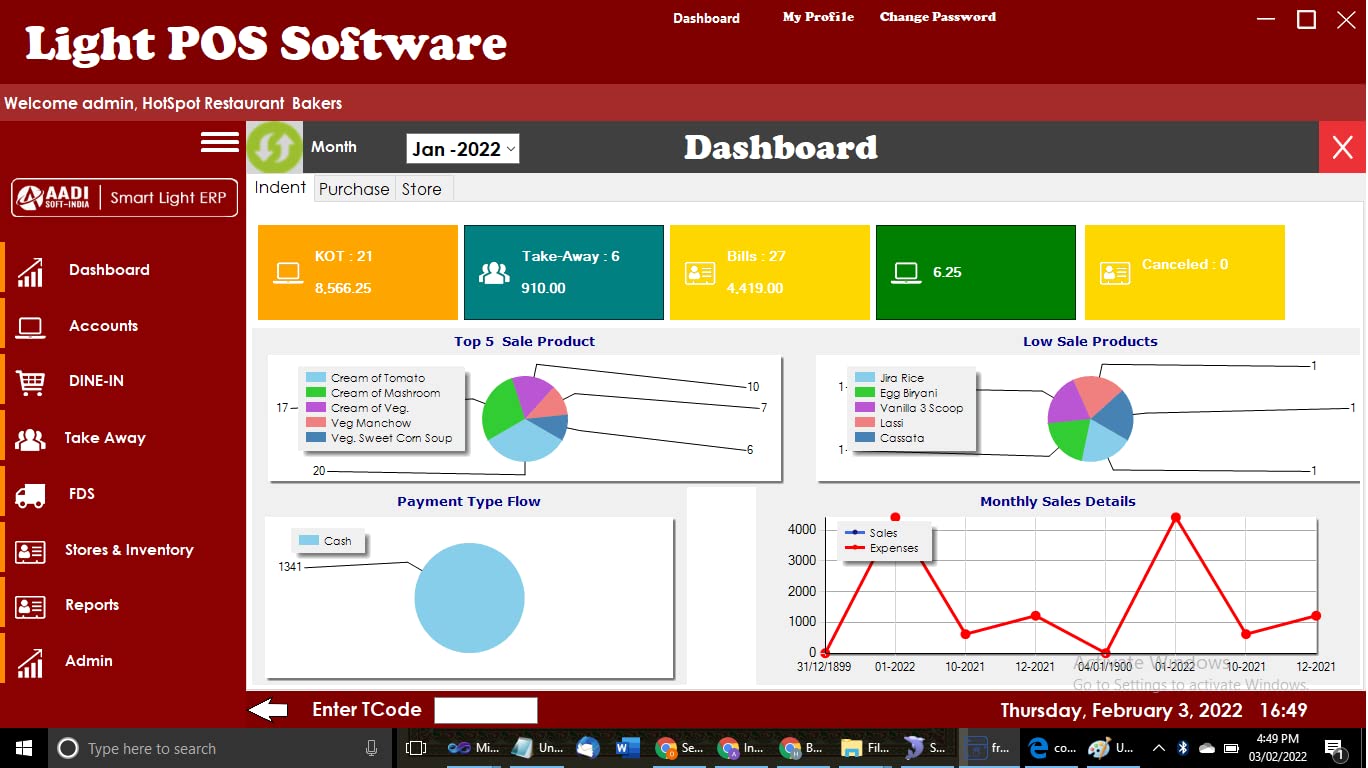Screen dimensions: 1368x768
Task: Open the Windows Start menu
Action: [x=23, y=748]
